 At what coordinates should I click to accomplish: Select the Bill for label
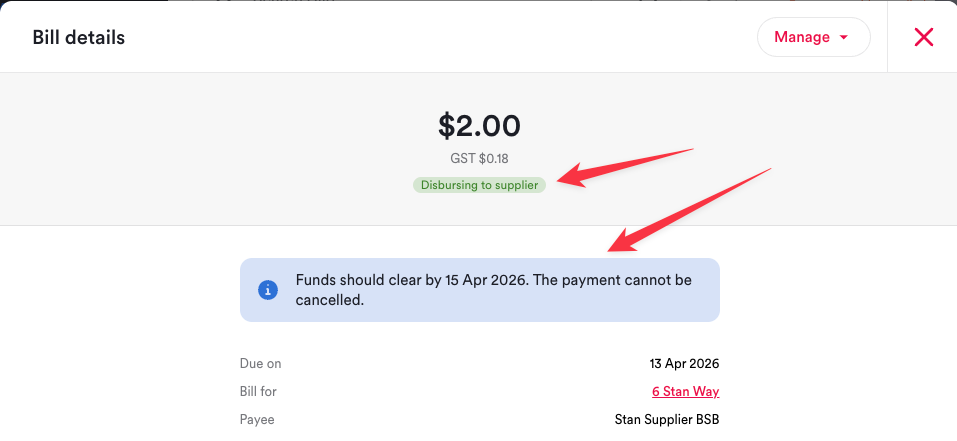tap(258, 391)
